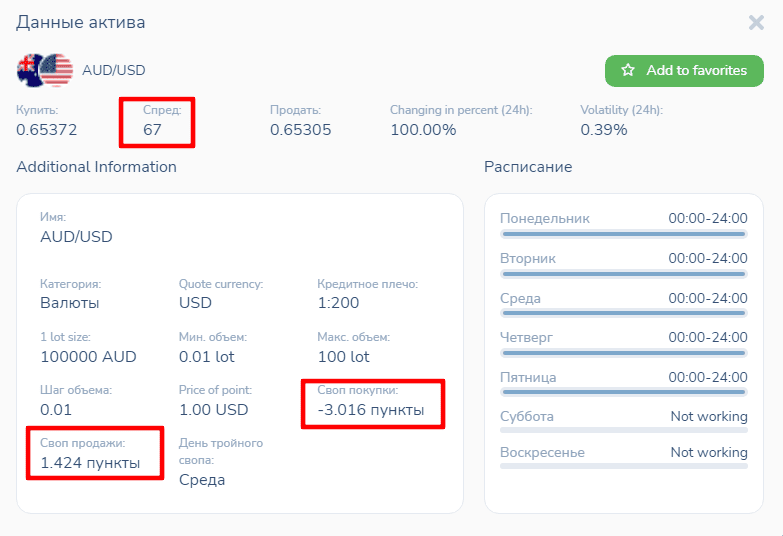Click the Расписание heading
The image size is (783, 536).
pyautogui.click(x=528, y=167)
